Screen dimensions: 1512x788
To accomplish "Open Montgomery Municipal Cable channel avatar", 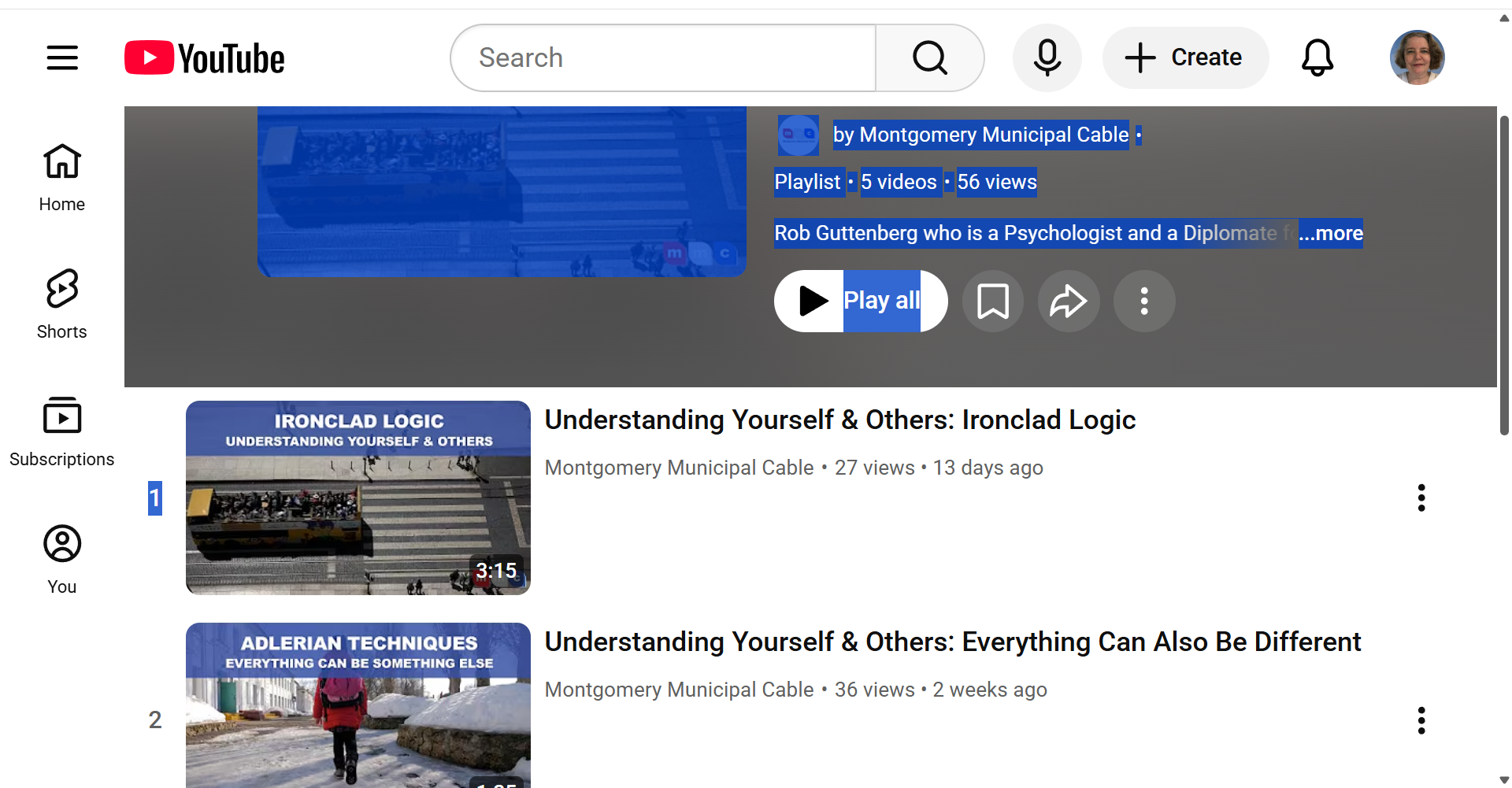I will coord(799,135).
